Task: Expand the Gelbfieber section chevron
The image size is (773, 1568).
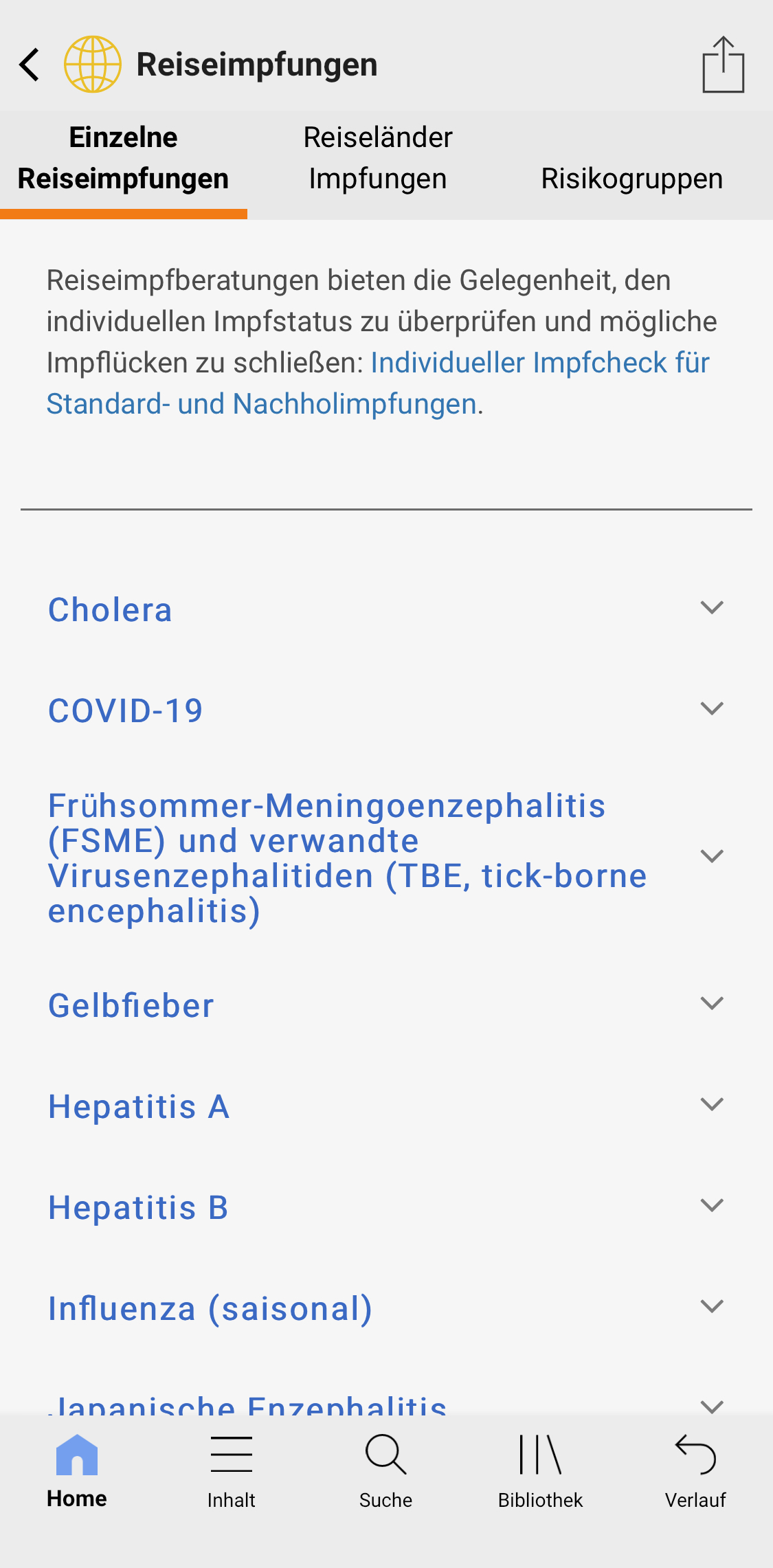Action: (712, 1004)
